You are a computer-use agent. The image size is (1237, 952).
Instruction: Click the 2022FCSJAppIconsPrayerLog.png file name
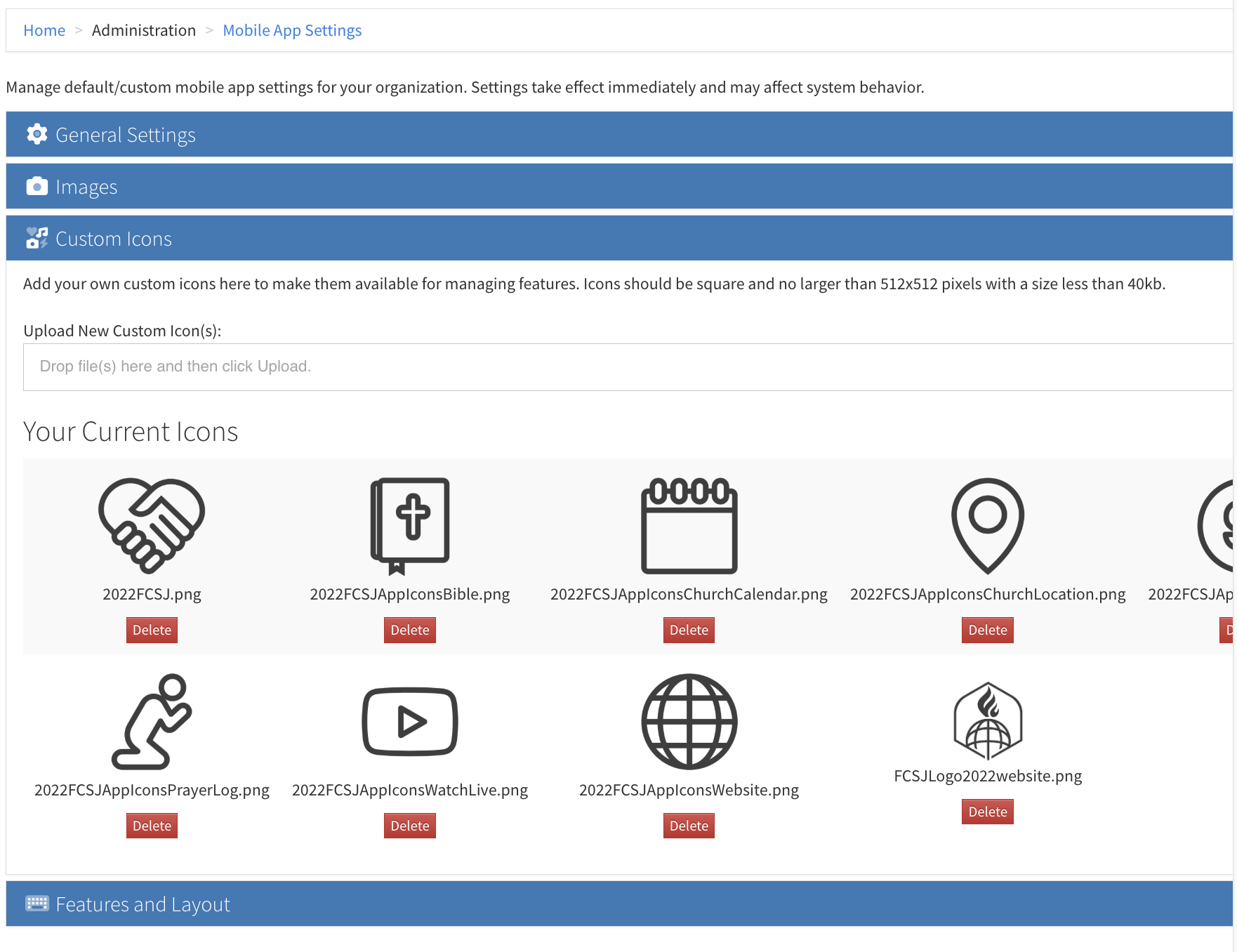[x=152, y=790]
